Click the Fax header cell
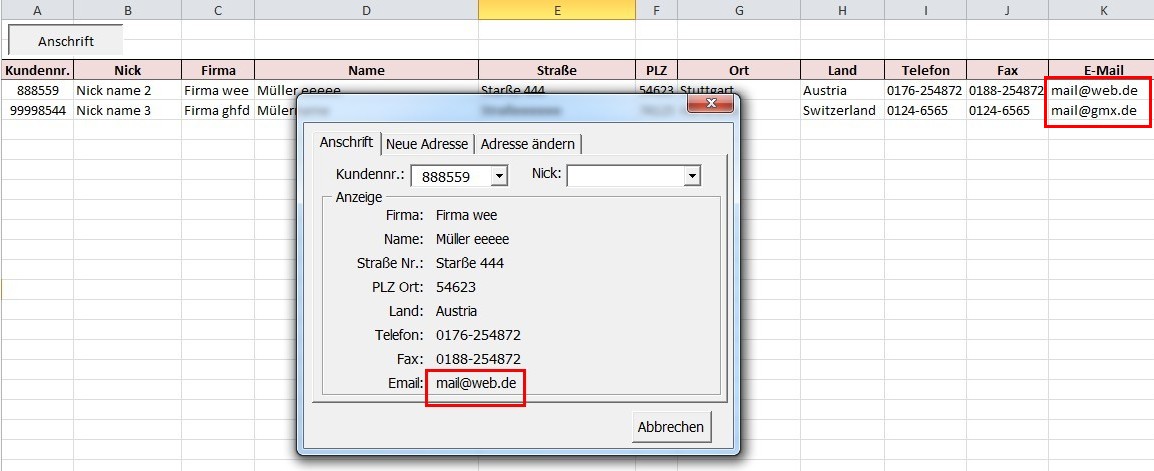The width and height of the screenshot is (1154, 471). (1007, 71)
